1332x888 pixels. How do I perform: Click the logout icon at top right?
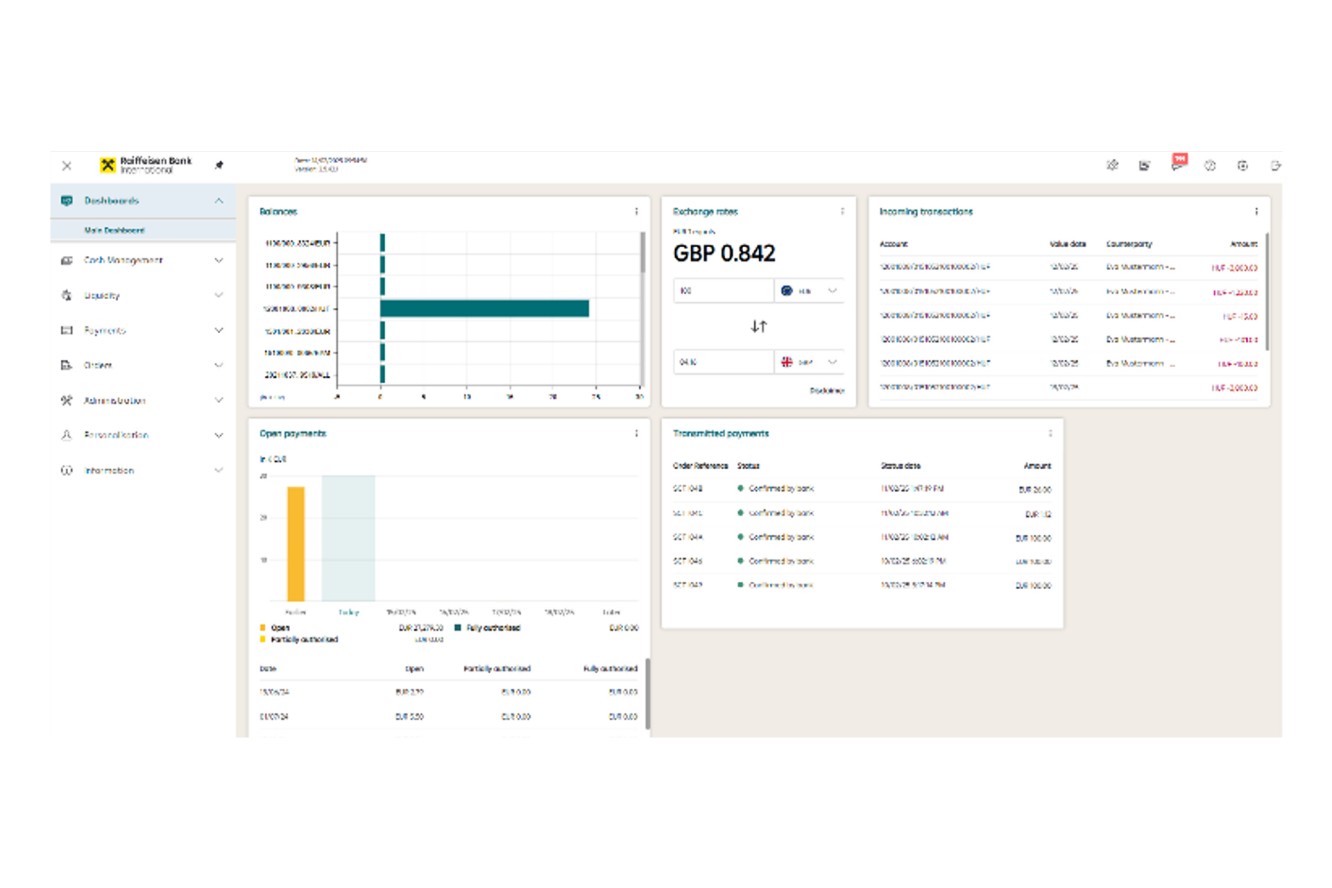click(1275, 164)
